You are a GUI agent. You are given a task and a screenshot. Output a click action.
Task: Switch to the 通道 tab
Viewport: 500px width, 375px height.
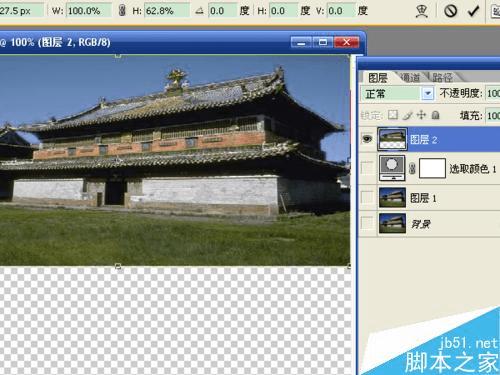410,78
